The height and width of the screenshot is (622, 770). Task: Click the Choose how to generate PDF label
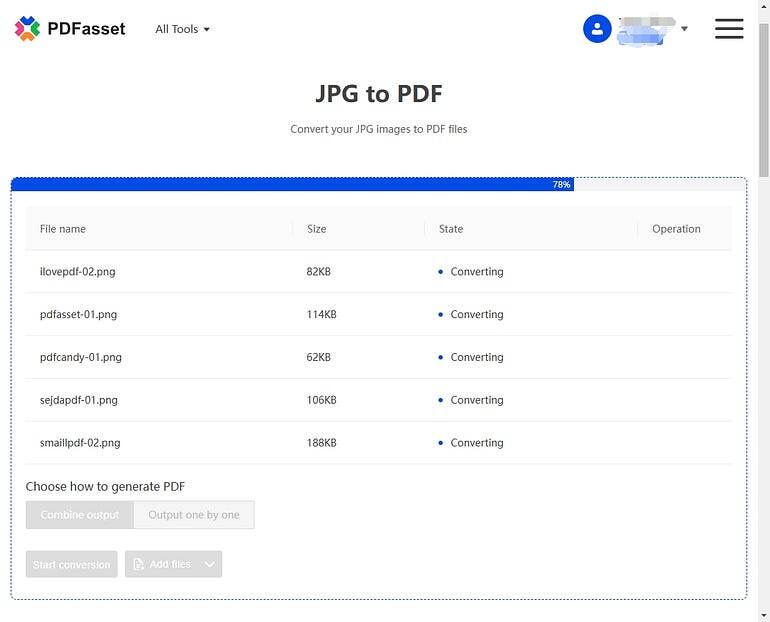tap(105, 487)
